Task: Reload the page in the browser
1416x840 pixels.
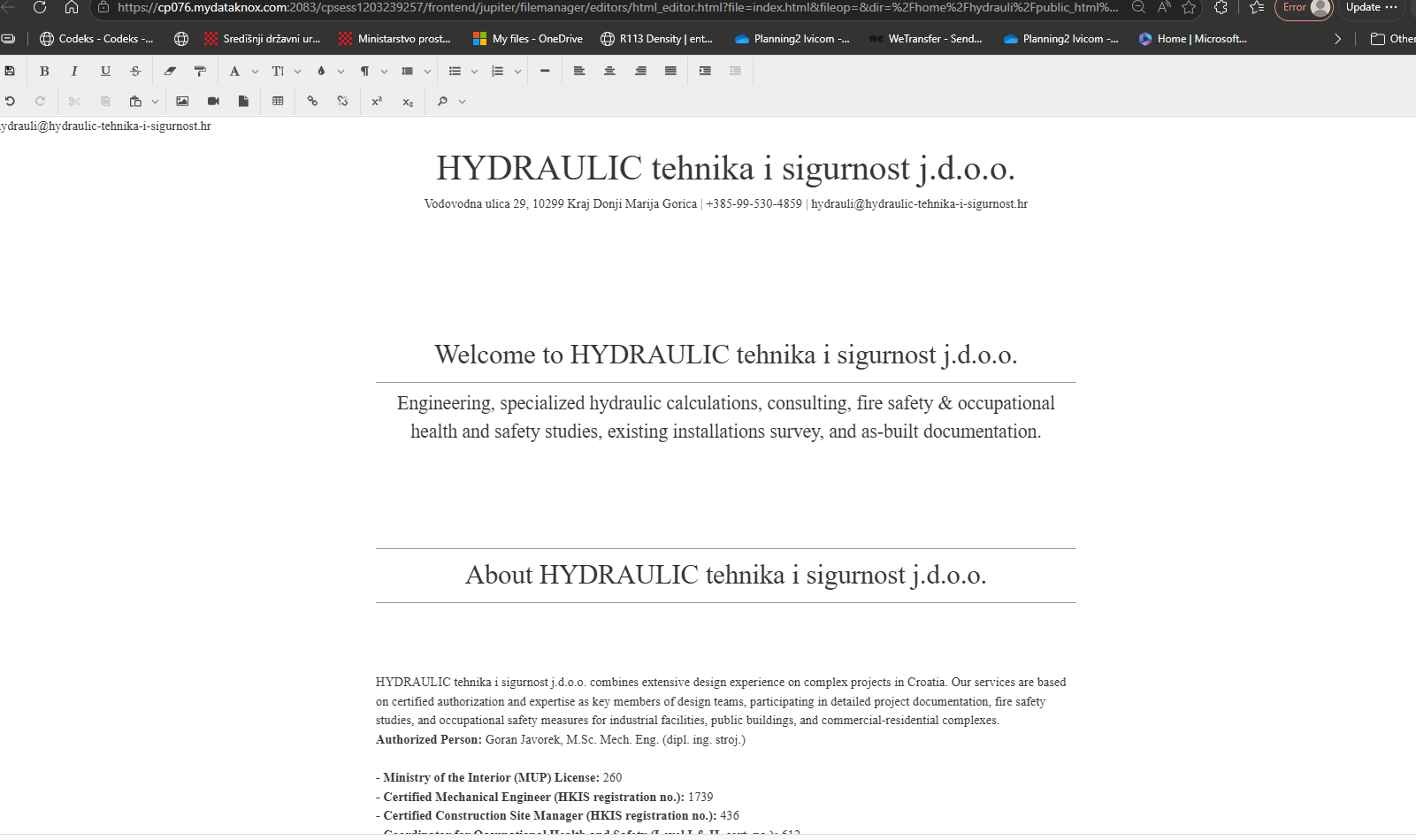Action: pyautogui.click(x=40, y=7)
